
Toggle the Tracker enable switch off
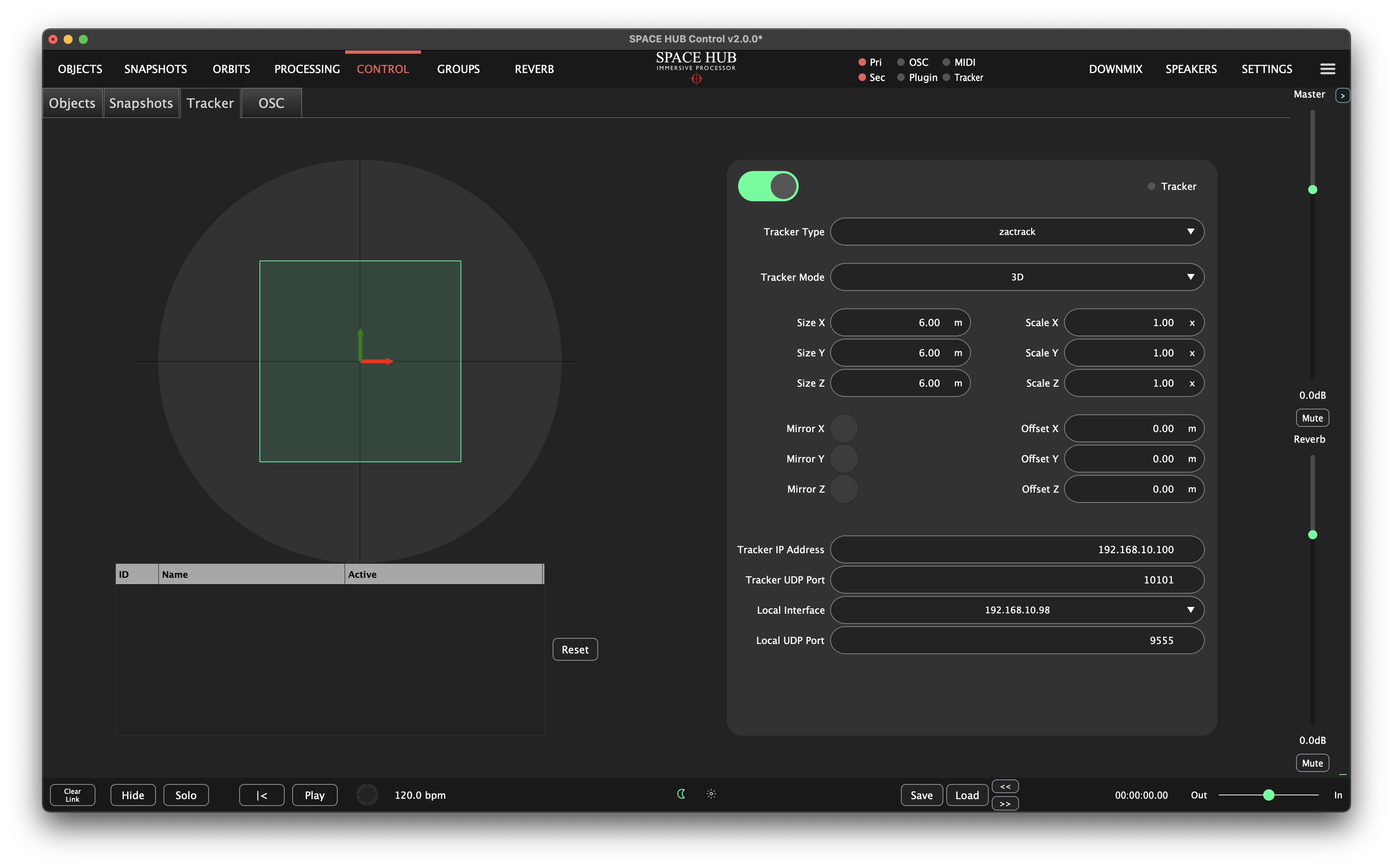pos(768,186)
